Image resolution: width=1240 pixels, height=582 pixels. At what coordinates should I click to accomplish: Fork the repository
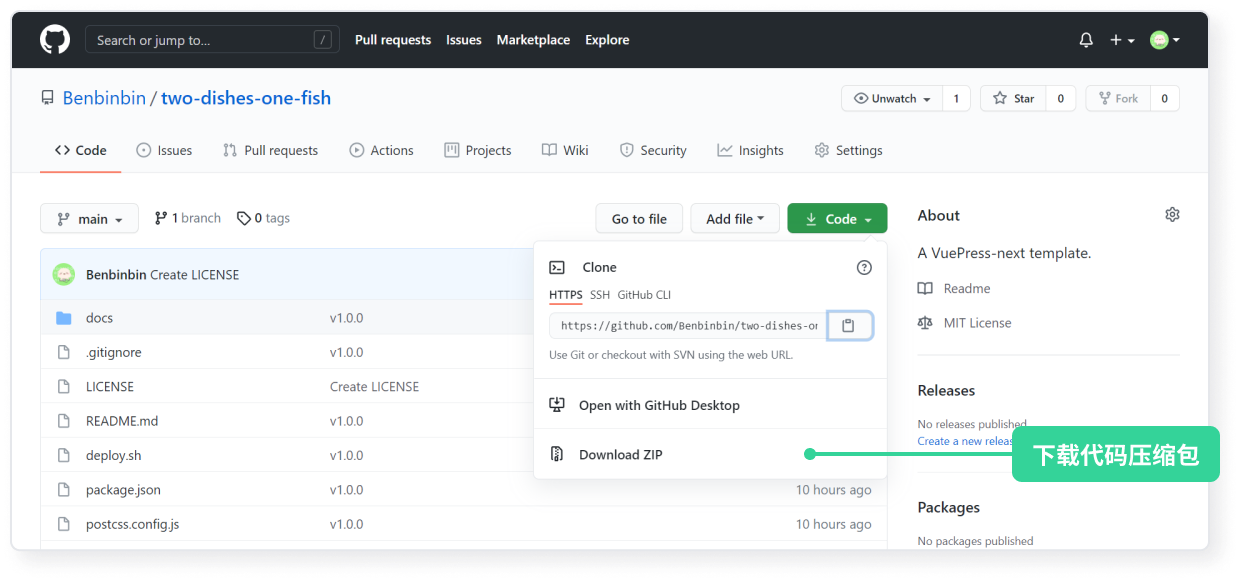[1118, 98]
